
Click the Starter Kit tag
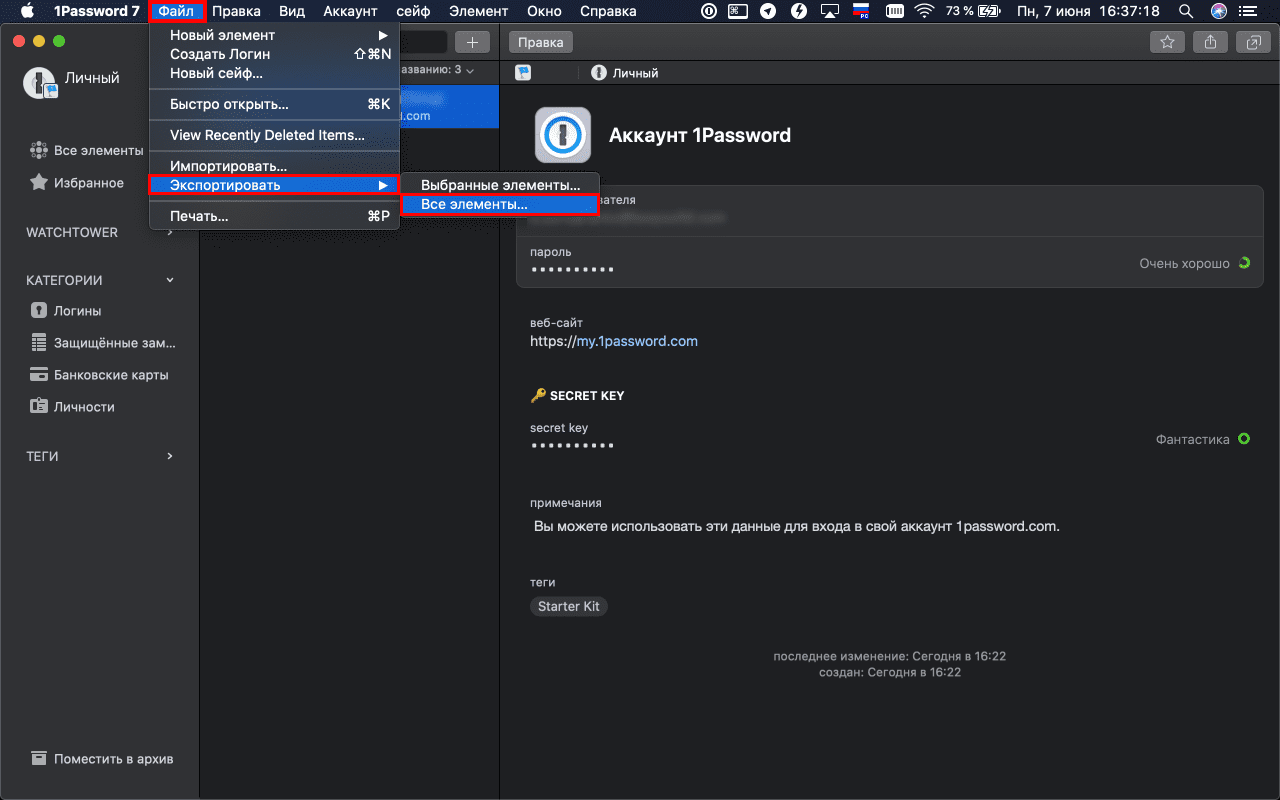click(568, 607)
